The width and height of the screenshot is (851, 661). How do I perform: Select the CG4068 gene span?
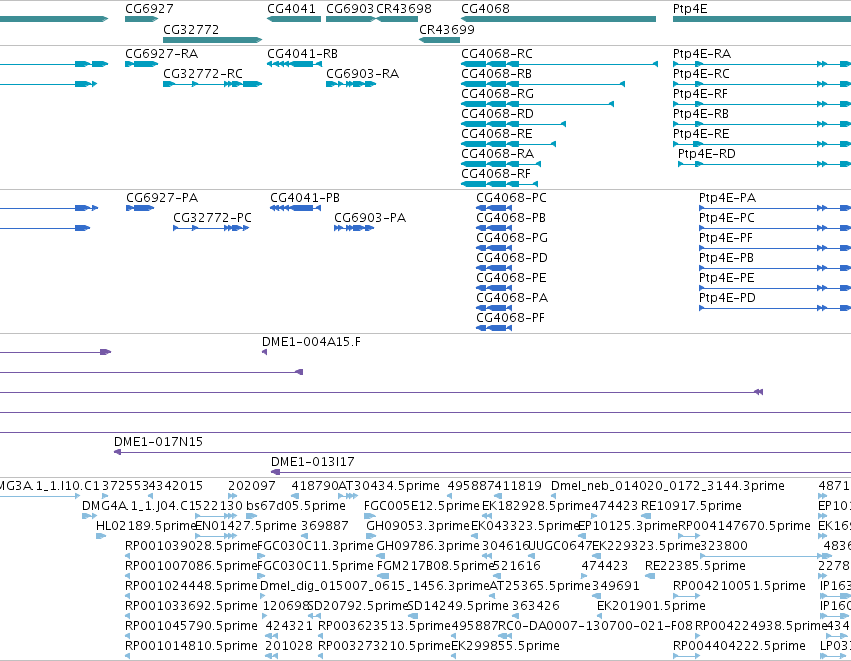click(x=558, y=19)
